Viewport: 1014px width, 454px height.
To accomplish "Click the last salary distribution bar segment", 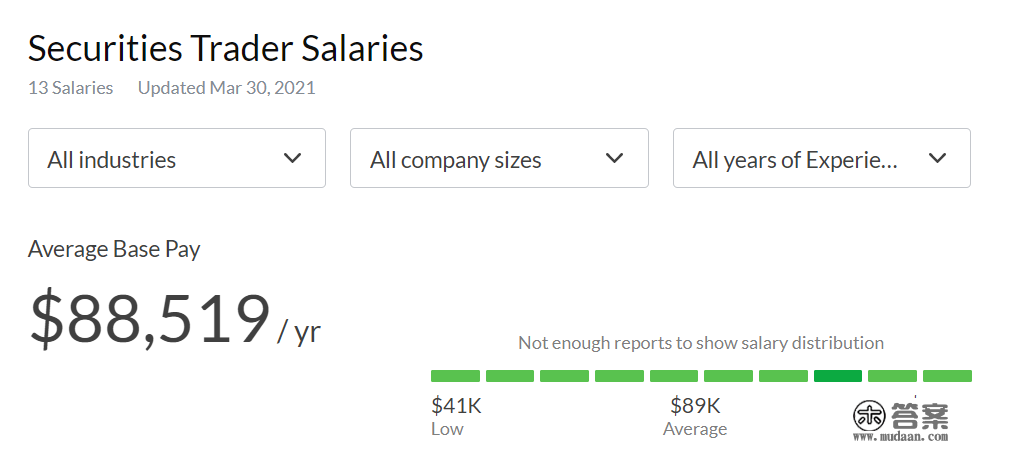I will pos(947,376).
